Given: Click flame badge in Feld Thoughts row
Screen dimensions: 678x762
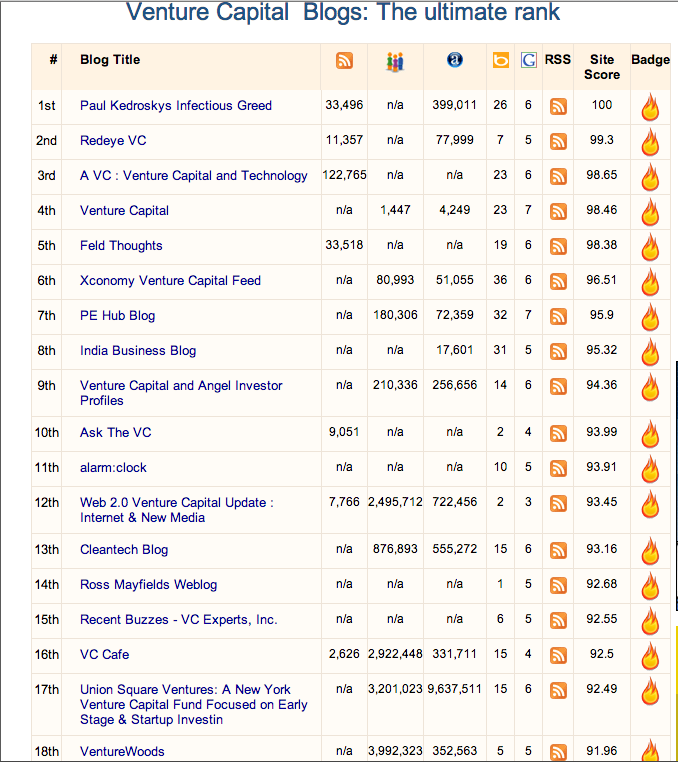Looking at the screenshot, I should (x=650, y=247).
